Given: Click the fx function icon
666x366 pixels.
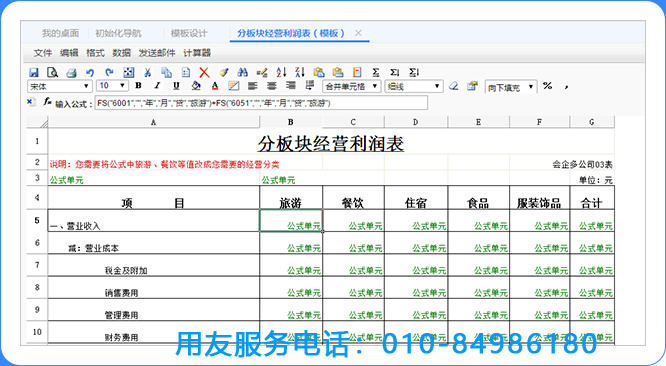Looking at the screenshot, I should pyautogui.click(x=47, y=102).
